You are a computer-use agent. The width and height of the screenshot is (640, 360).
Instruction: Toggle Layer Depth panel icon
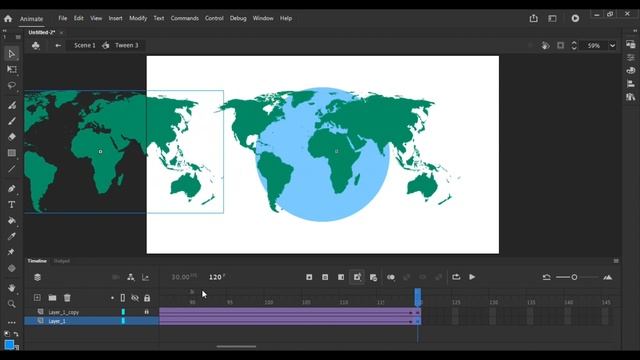[146, 277]
